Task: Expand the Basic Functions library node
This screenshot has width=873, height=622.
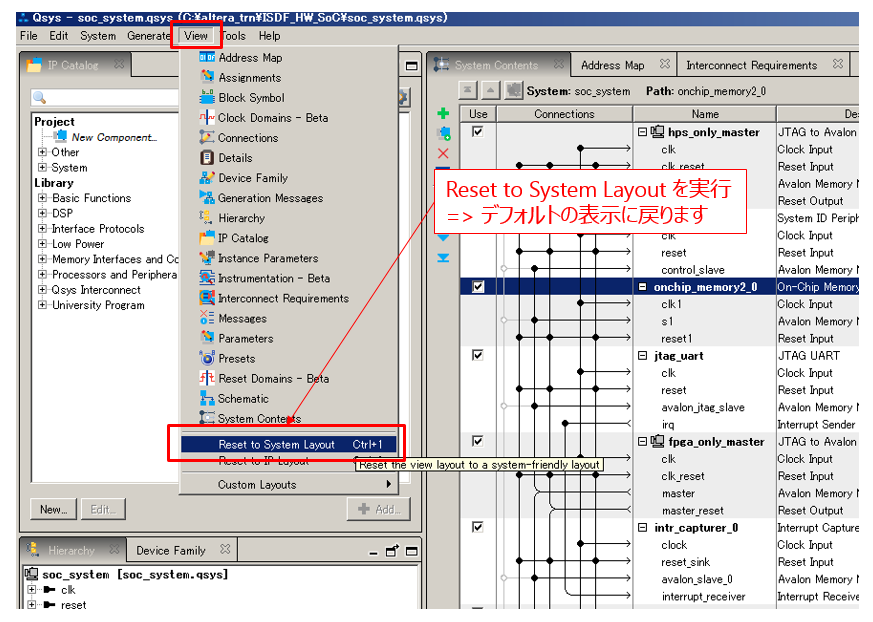Action: tap(43, 198)
